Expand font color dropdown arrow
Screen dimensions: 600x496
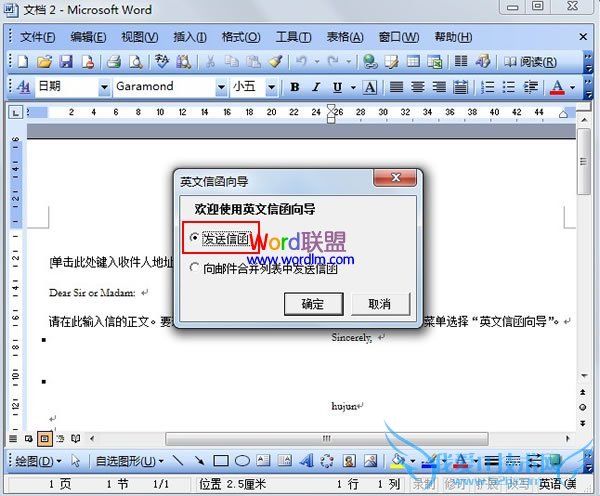tap(572, 88)
